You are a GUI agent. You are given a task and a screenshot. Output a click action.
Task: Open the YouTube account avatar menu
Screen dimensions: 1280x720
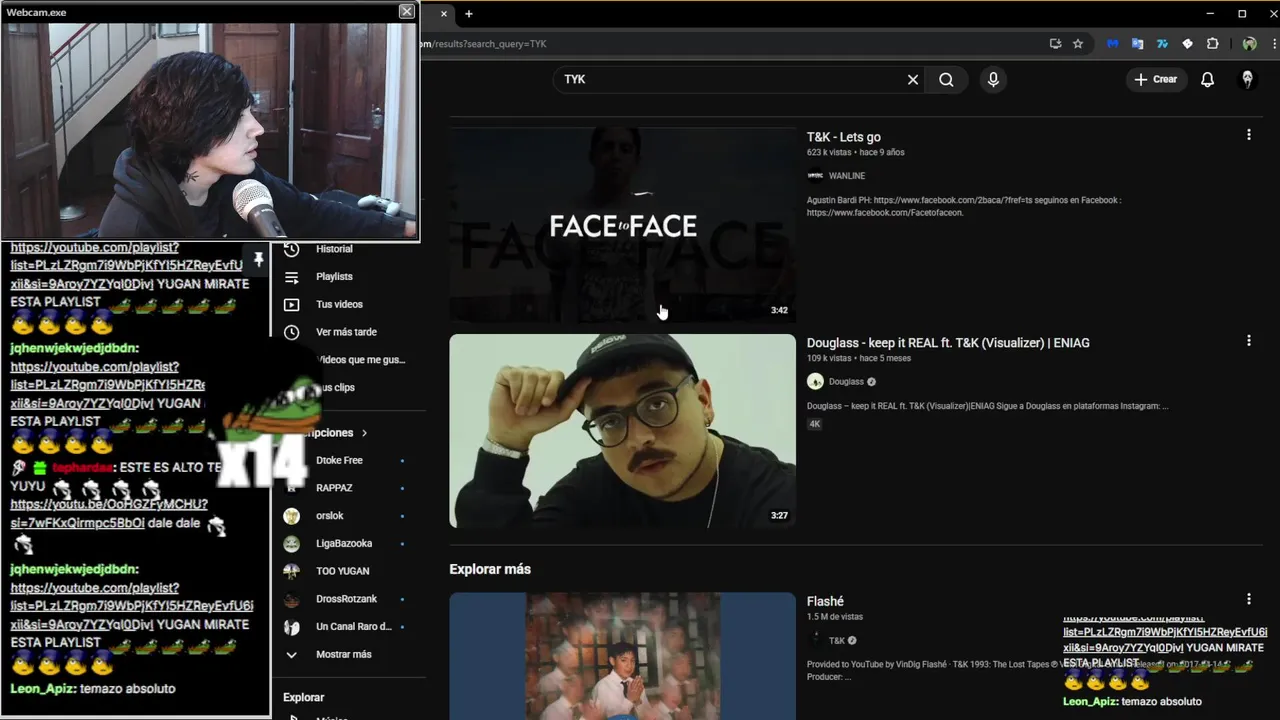coord(1247,80)
